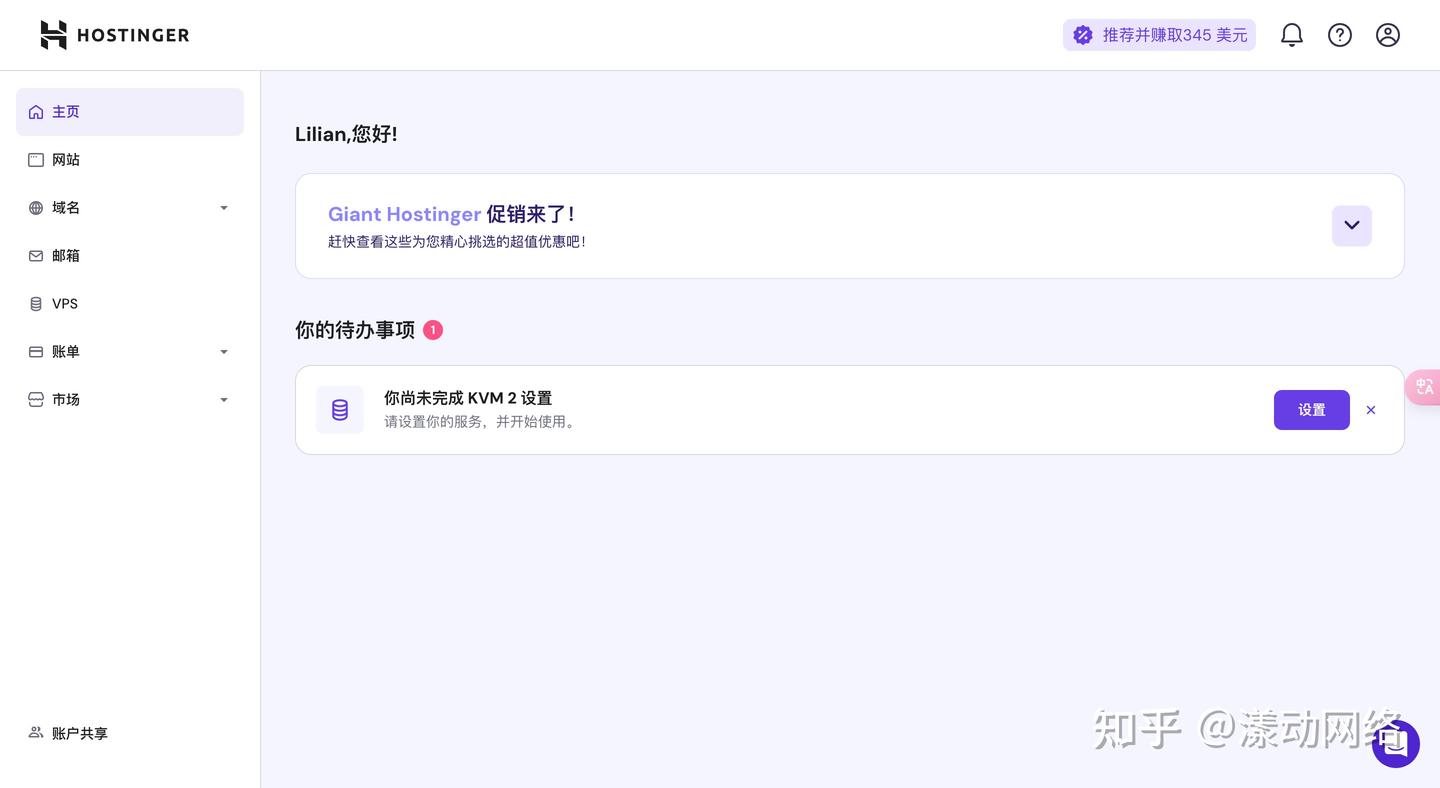Click the Lilian,您好! greeting
The width and height of the screenshot is (1440, 788).
(346, 134)
